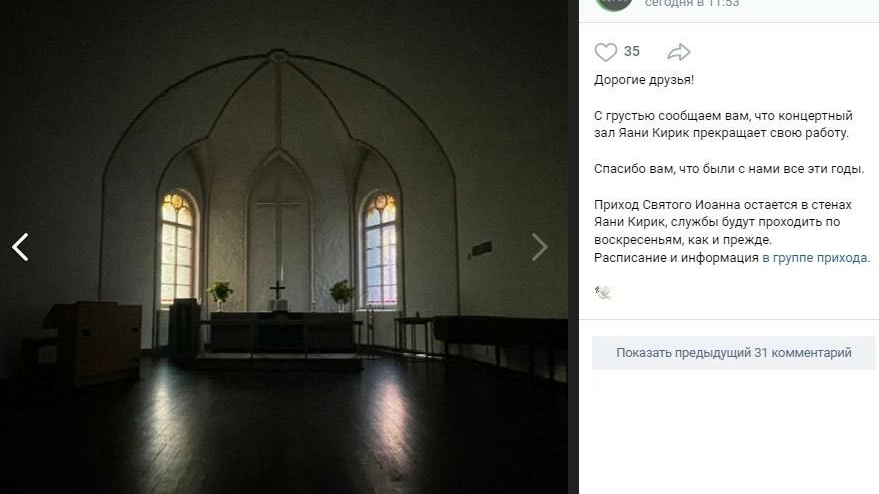Viewport: 879px width, 494px height.
Task: Click the dove emoji under the post
Action: pyautogui.click(x=603, y=292)
